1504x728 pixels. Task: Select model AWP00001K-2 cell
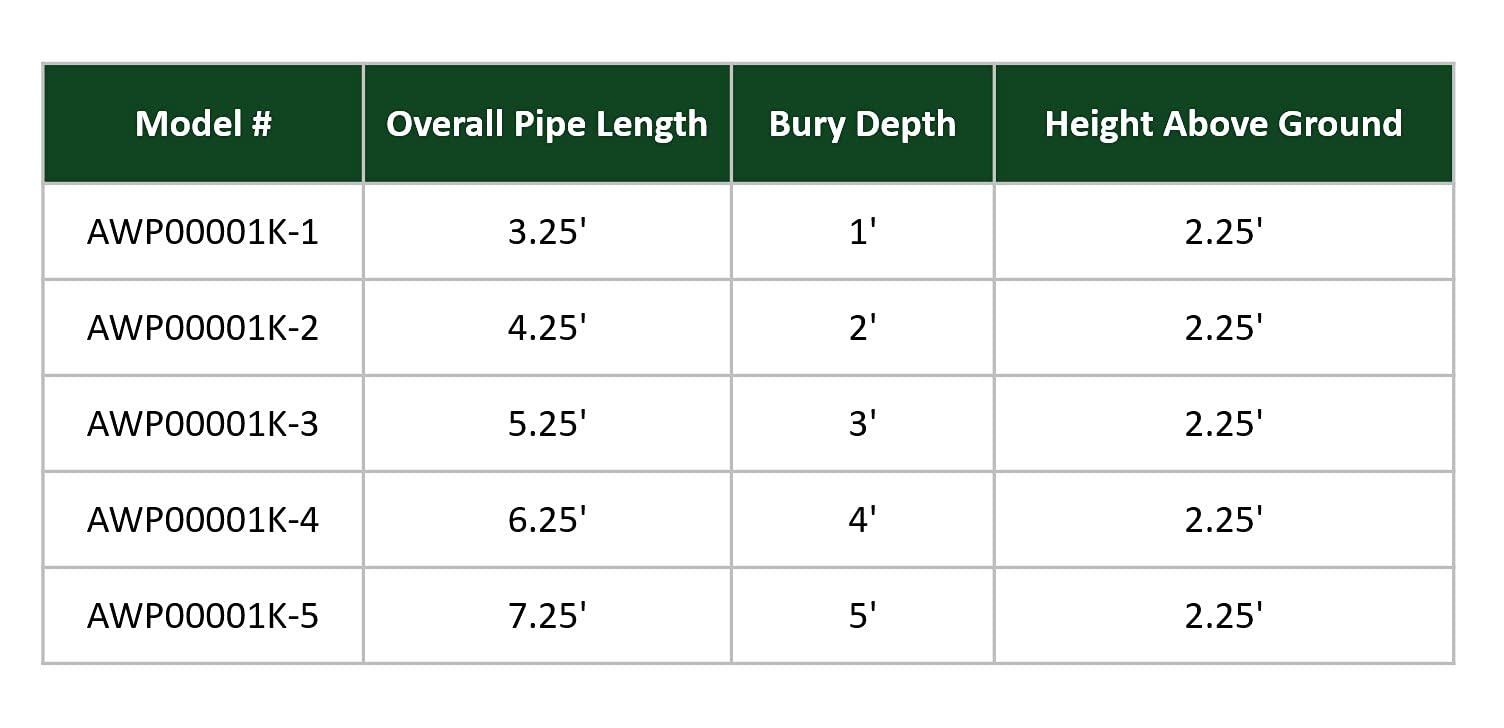coord(203,328)
